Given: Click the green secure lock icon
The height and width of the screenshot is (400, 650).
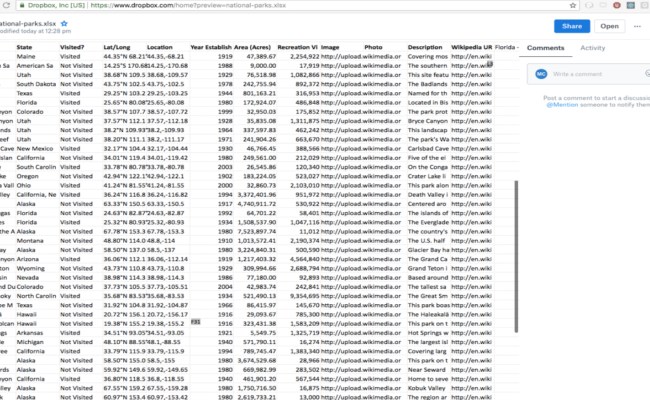Looking at the screenshot, I should click(22, 5).
